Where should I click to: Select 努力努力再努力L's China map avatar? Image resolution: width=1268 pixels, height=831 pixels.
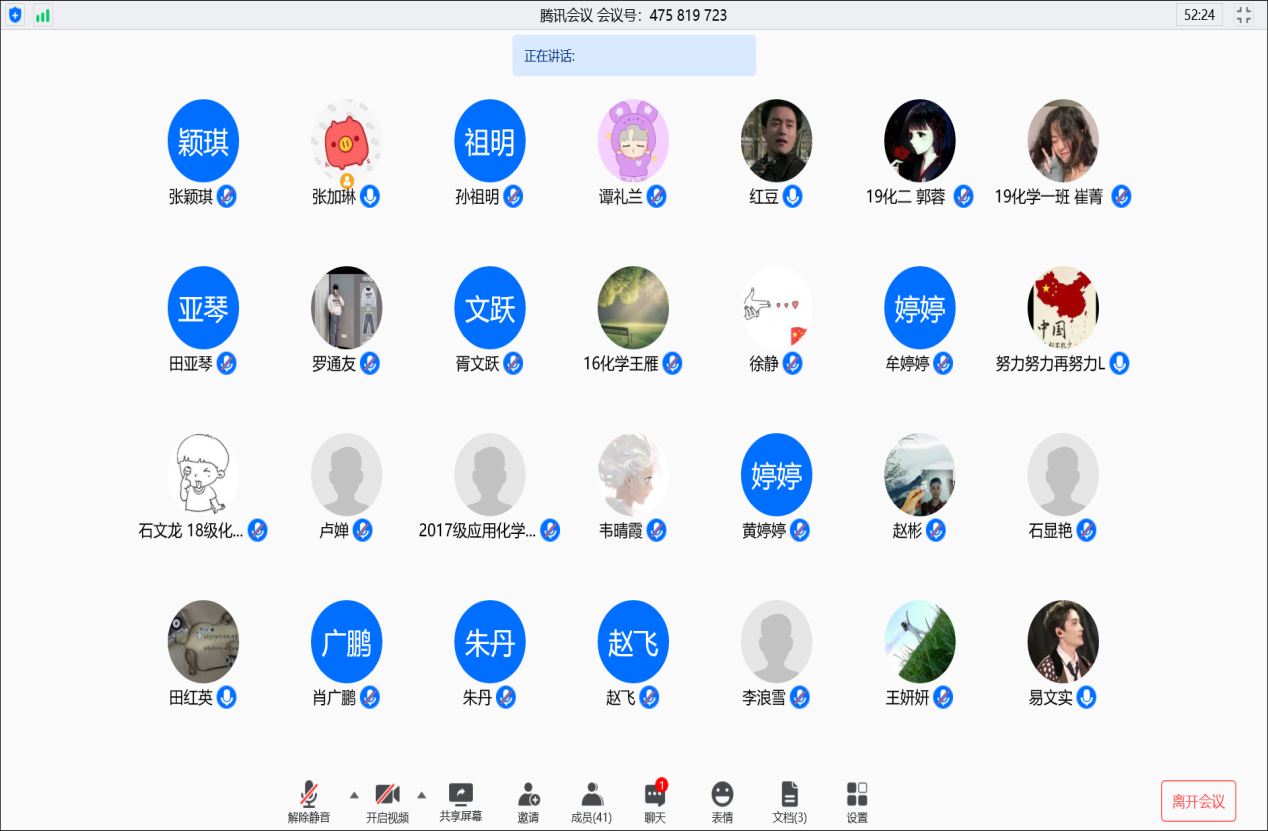pyautogui.click(x=1063, y=308)
